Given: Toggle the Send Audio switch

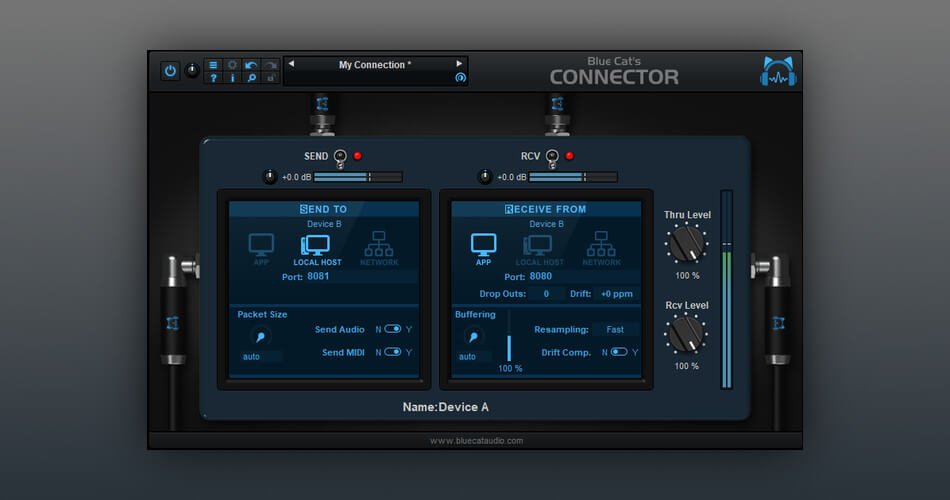Looking at the screenshot, I should click(x=393, y=329).
